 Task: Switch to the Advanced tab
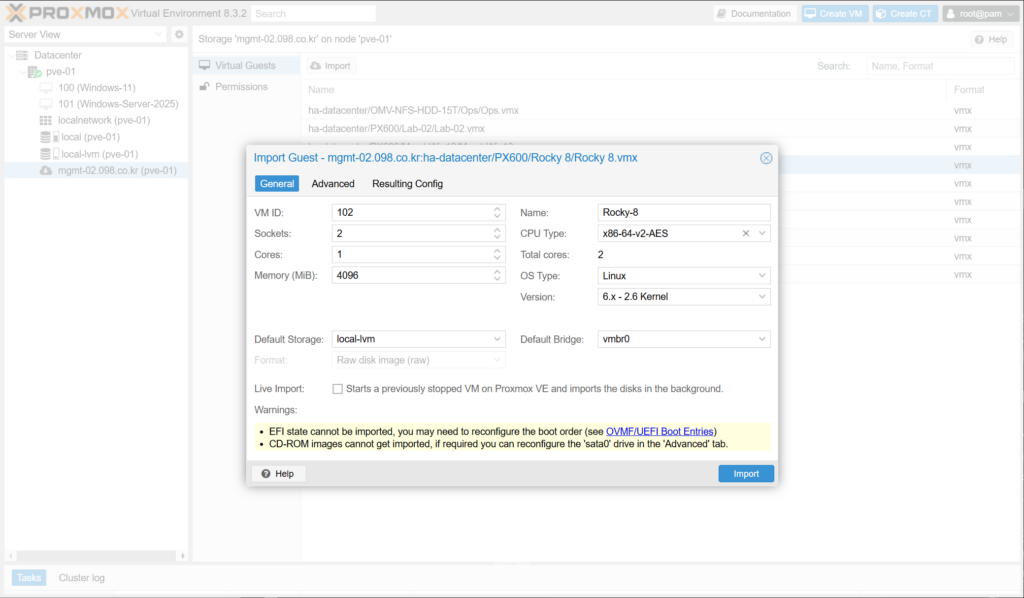pos(333,184)
